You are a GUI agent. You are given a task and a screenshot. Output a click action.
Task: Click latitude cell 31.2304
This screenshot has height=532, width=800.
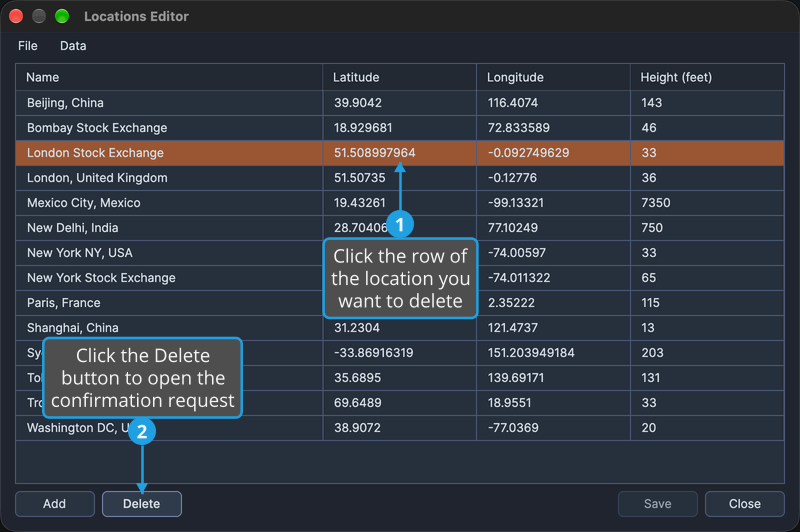(x=399, y=328)
